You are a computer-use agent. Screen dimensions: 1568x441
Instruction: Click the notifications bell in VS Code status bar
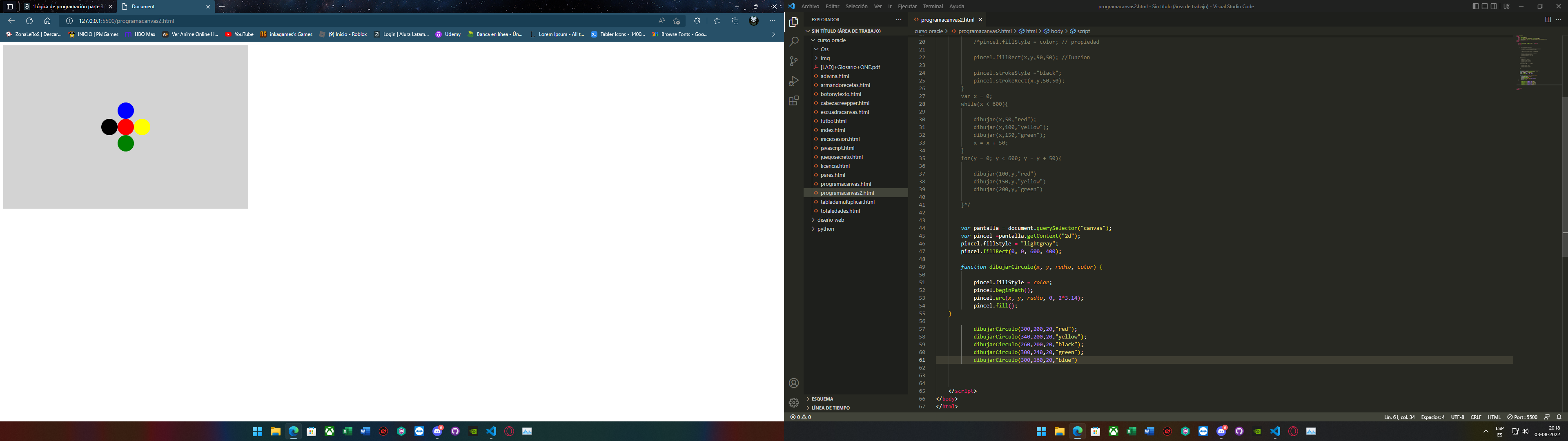[x=1559, y=417]
